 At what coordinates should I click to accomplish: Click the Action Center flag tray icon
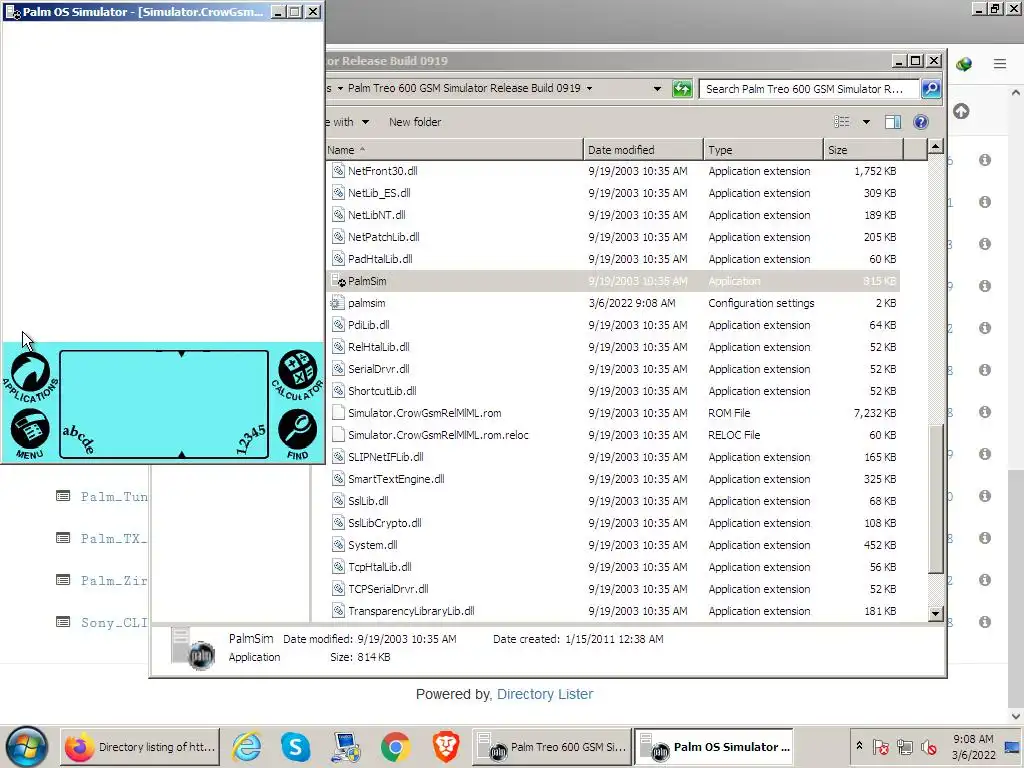pyautogui.click(x=881, y=746)
